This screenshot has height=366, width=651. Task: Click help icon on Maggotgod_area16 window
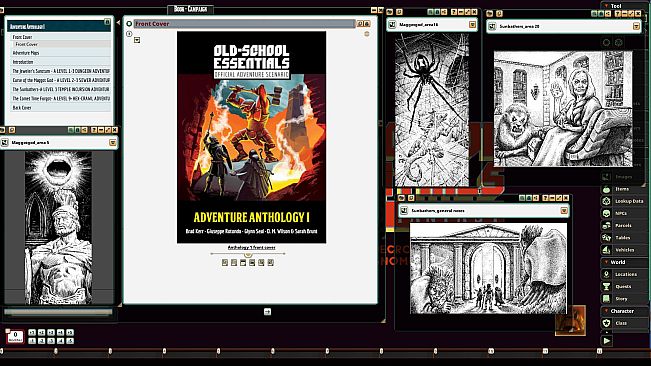(x=454, y=12)
